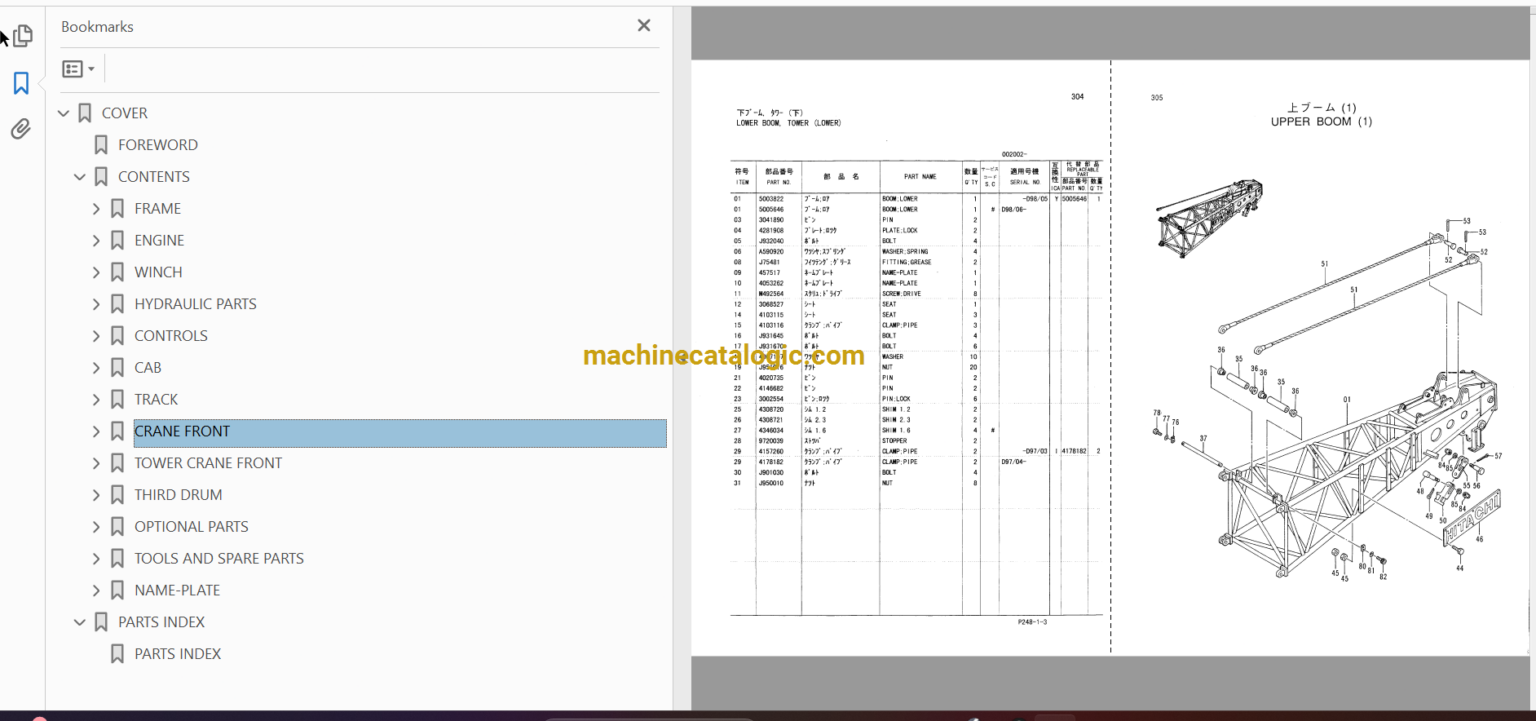Select the NAME-PLATE bookmark
The width and height of the screenshot is (1536, 721).
[x=177, y=590]
